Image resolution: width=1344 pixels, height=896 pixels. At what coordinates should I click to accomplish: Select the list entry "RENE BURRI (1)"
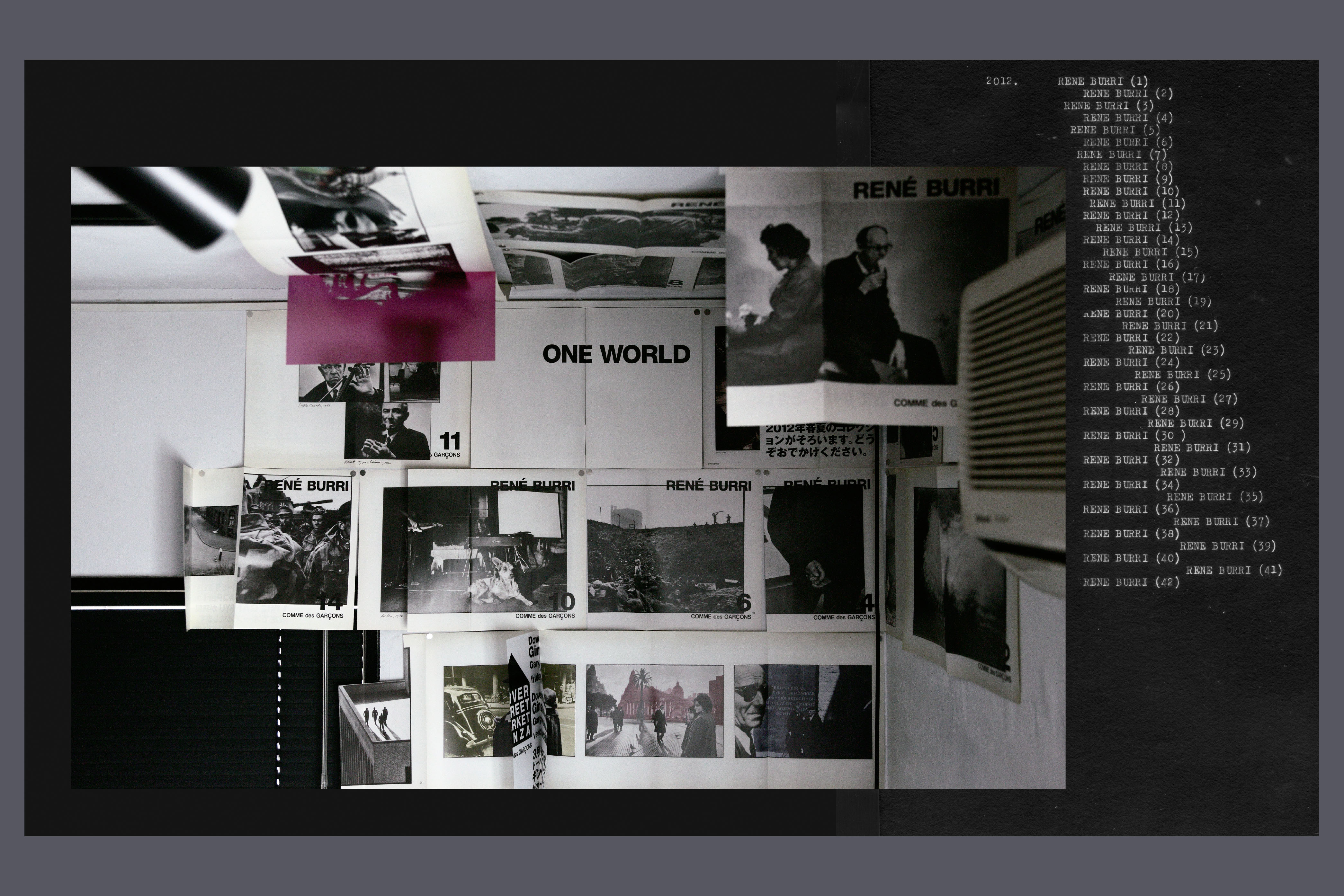(1103, 81)
